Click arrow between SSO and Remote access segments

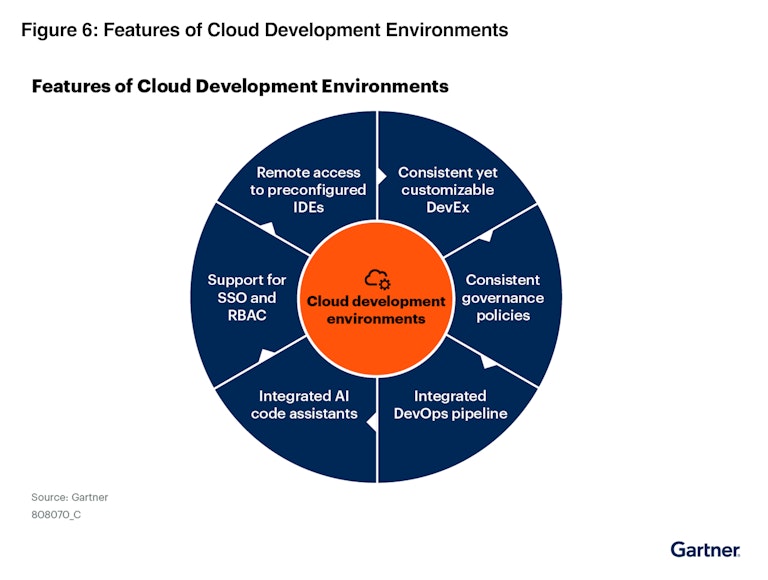[x=269, y=229]
